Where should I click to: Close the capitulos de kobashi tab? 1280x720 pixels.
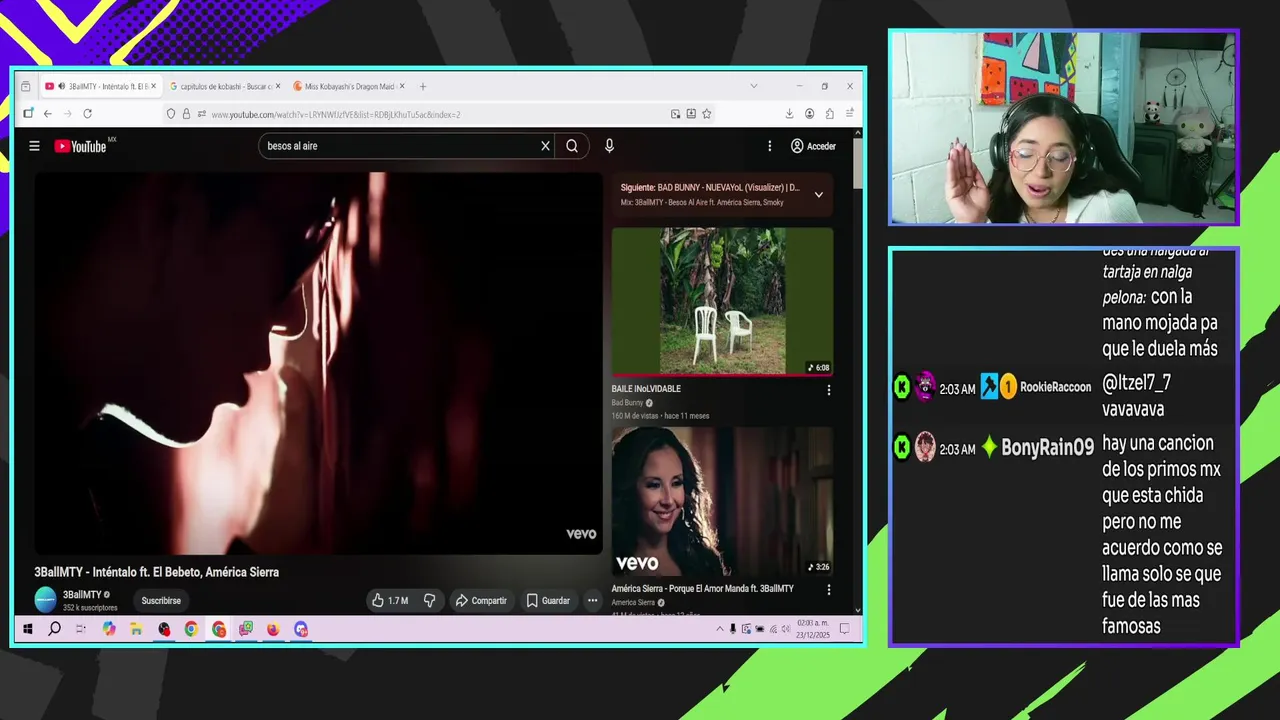click(277, 87)
